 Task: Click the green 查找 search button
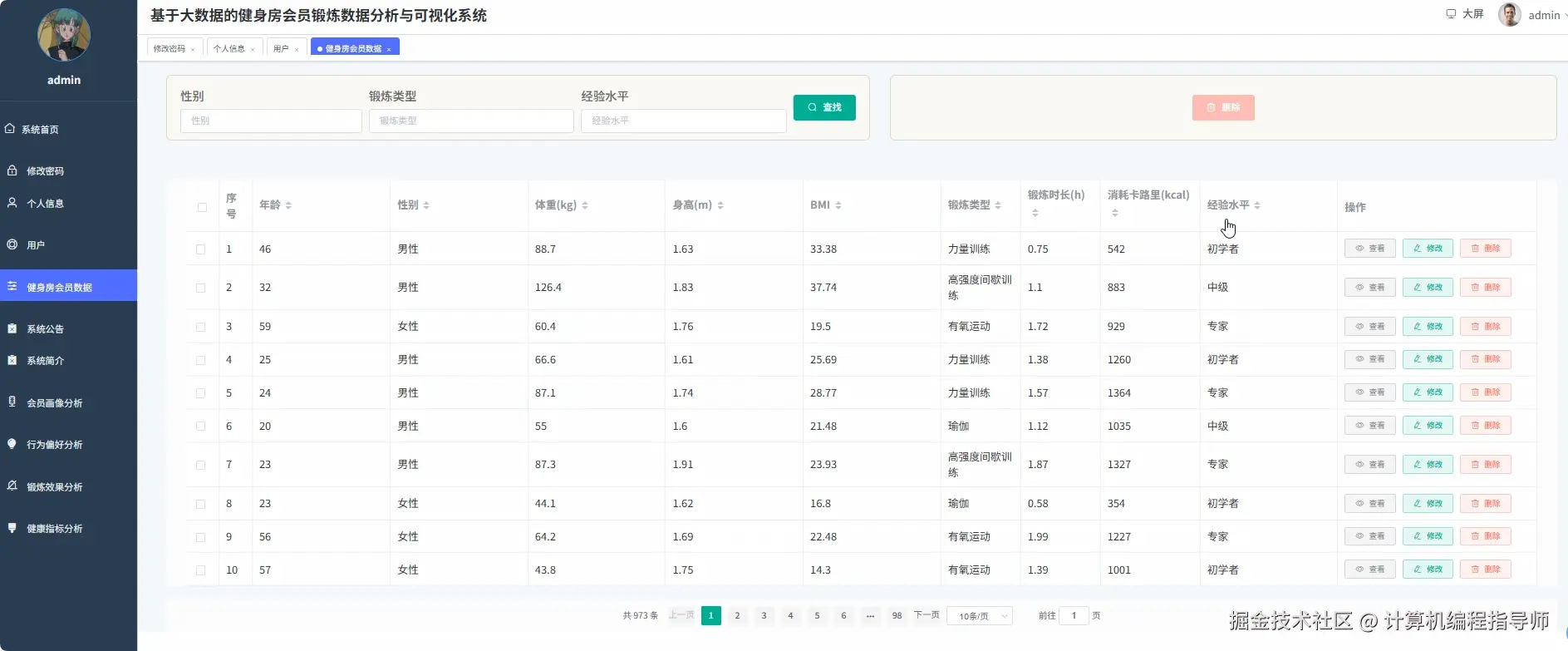pos(824,107)
